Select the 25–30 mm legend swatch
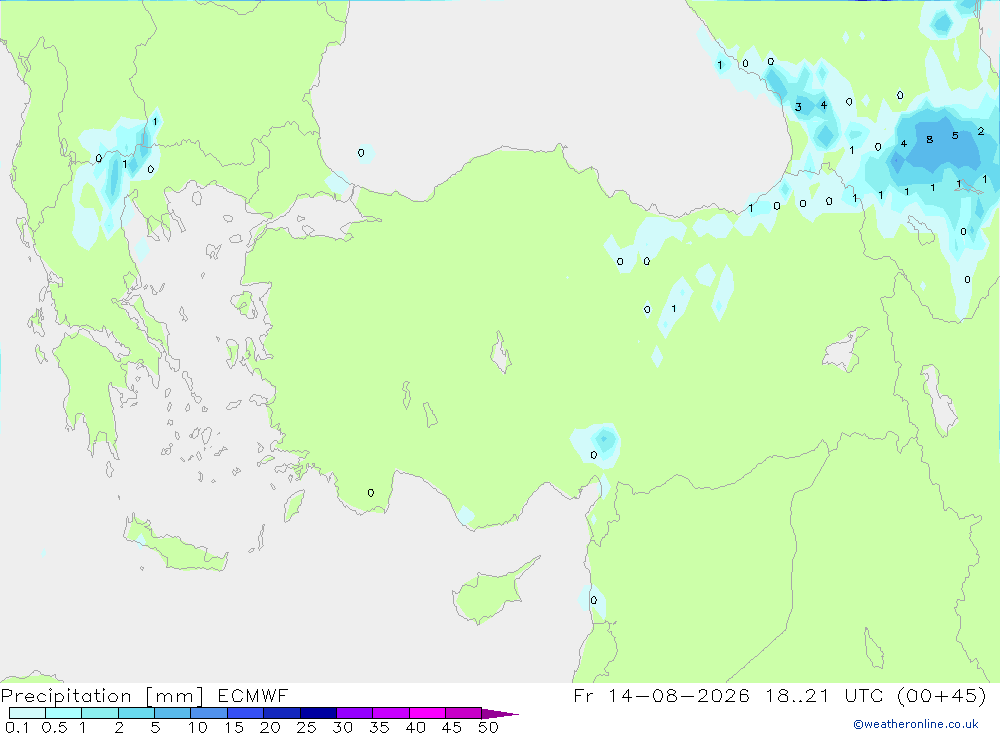1000x733 pixels. (318, 713)
